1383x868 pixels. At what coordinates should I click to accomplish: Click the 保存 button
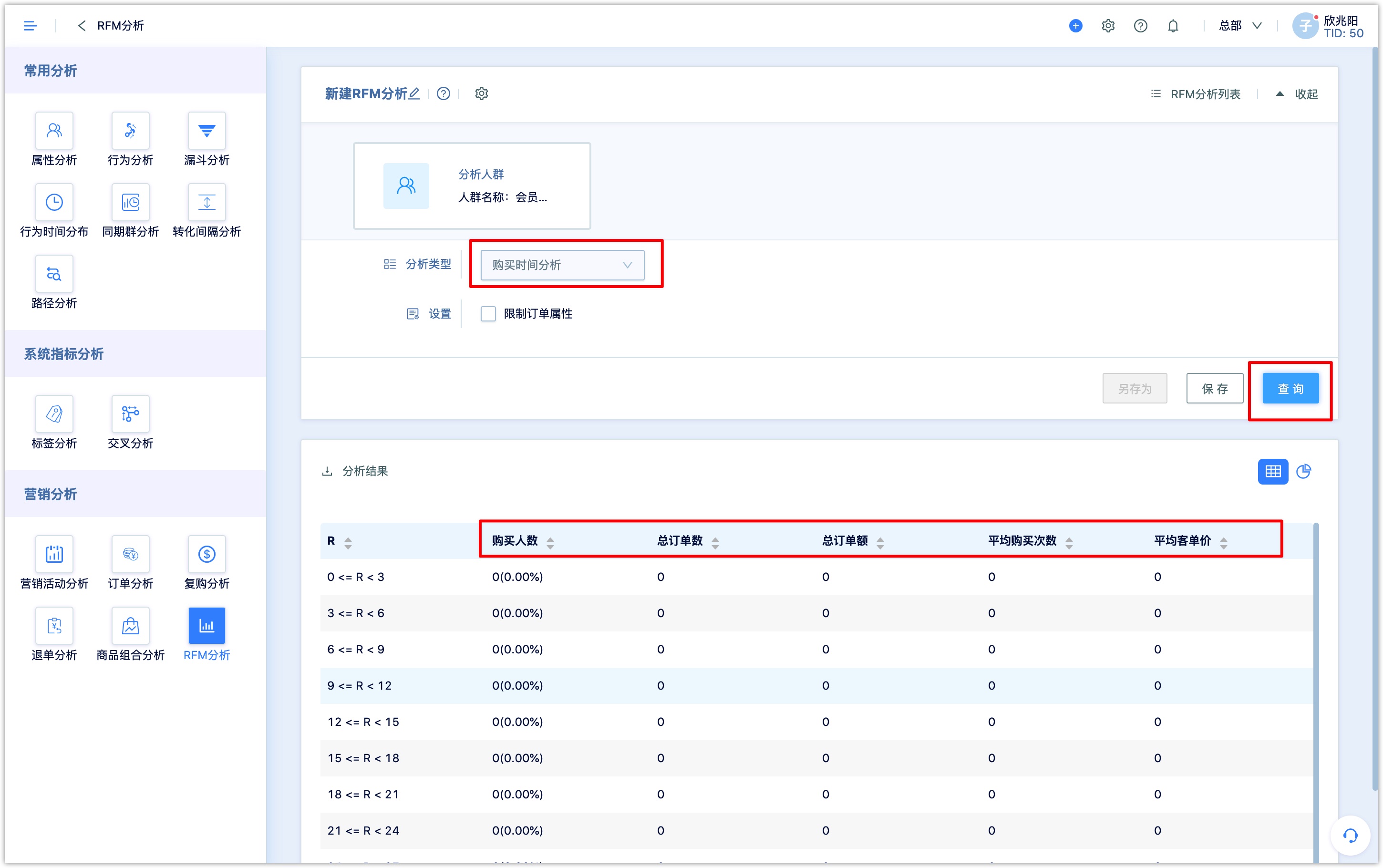click(1214, 389)
